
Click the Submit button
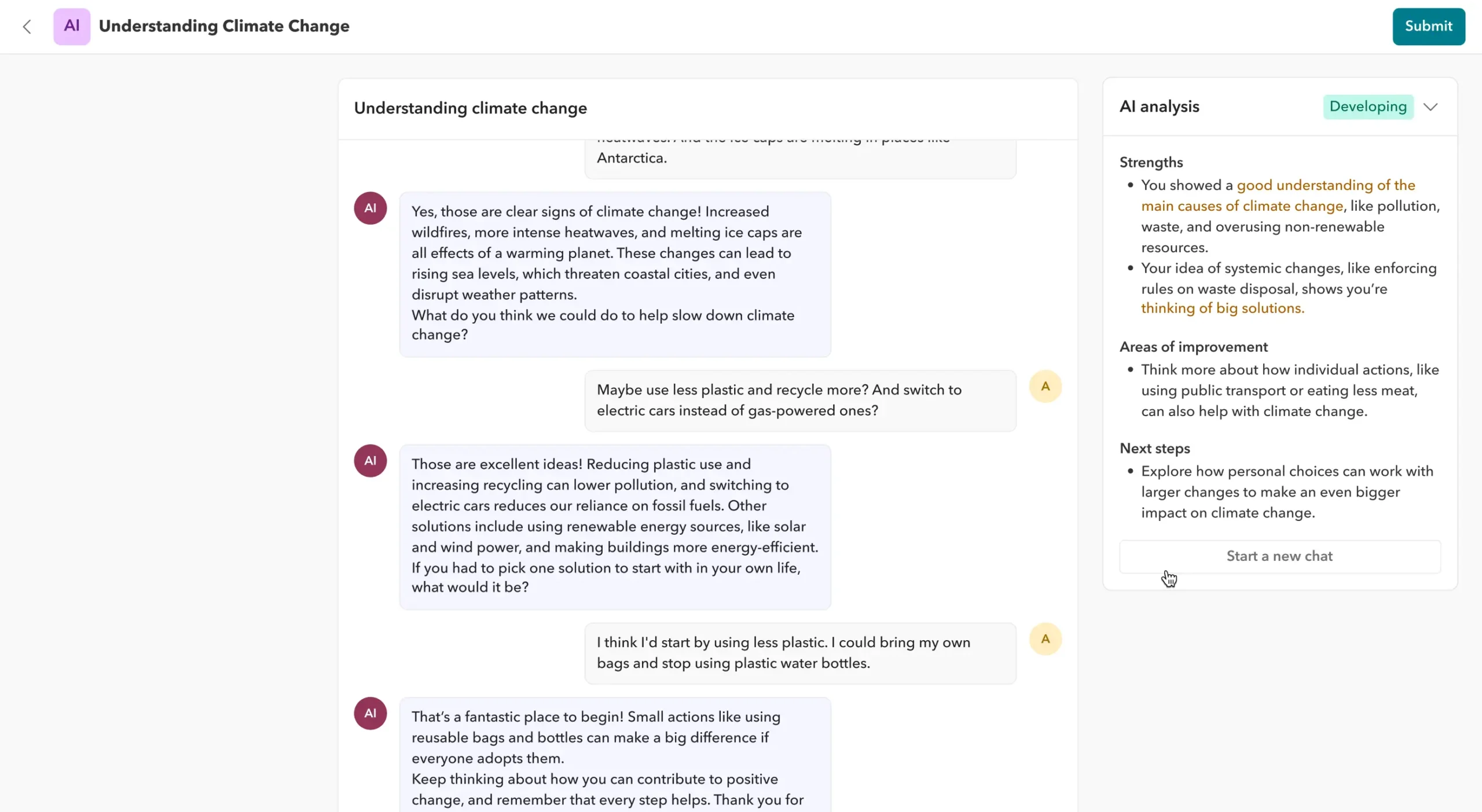coord(1428,26)
